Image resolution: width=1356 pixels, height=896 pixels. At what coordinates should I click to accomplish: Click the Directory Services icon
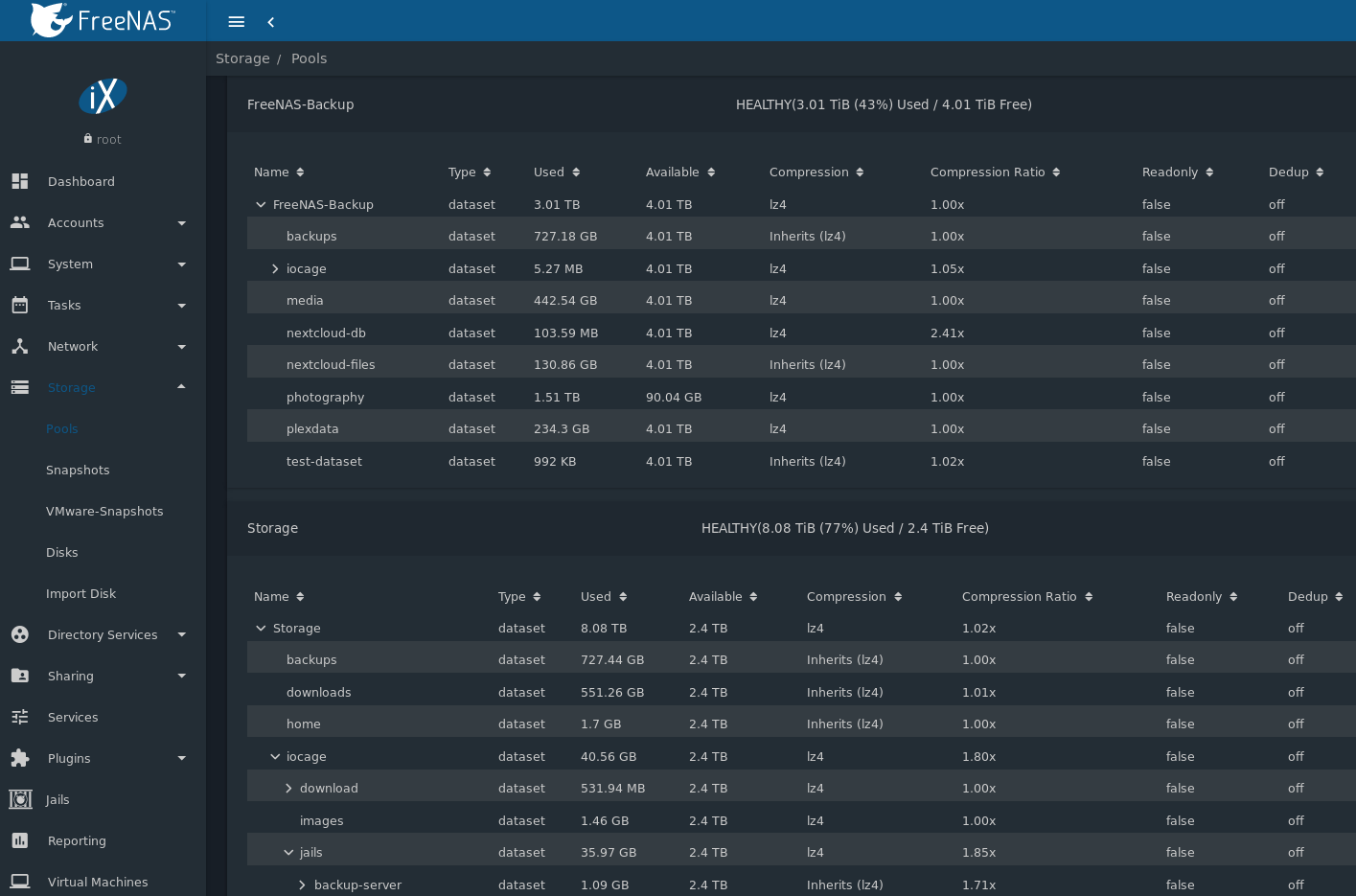(x=20, y=634)
